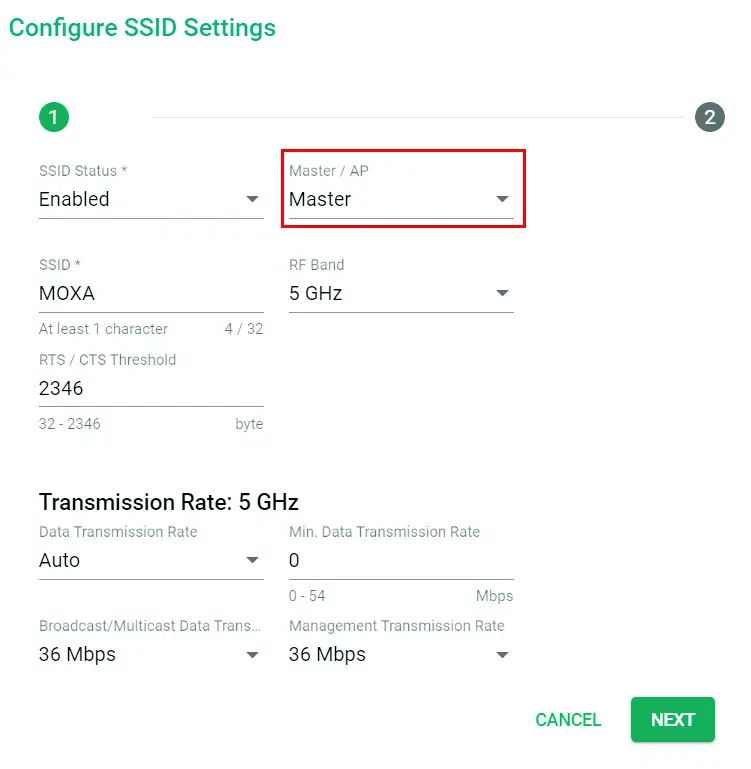Click the Broadcast/Multicast rate dropdown arrow
This screenshot has width=751, height=769.
click(x=253, y=655)
